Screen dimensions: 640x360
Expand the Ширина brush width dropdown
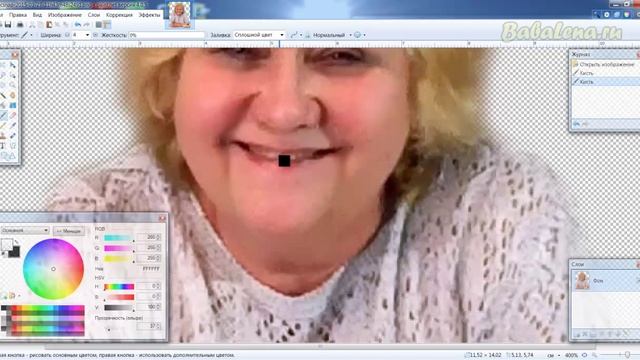coord(87,35)
